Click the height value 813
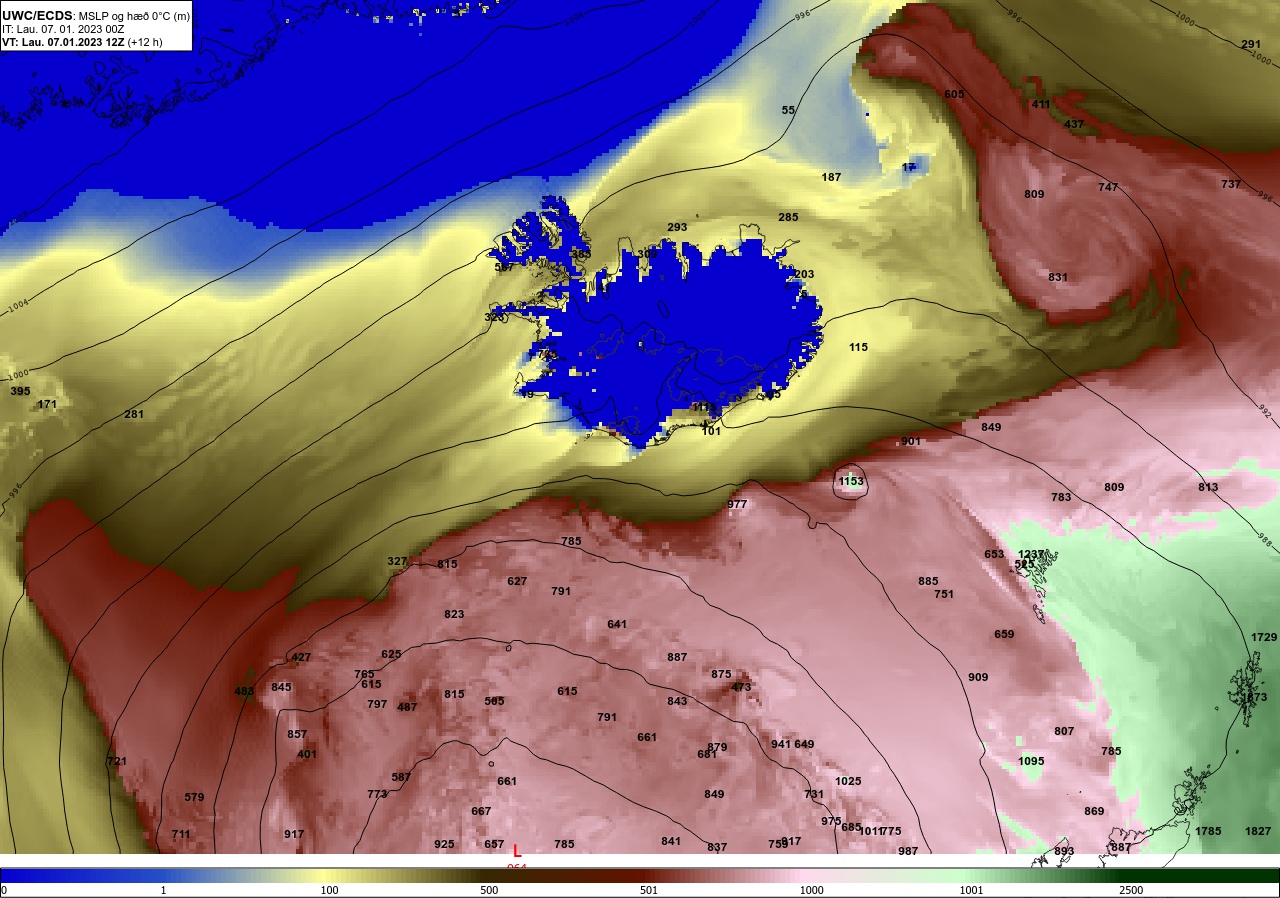This screenshot has width=1280, height=898. (x=1208, y=487)
